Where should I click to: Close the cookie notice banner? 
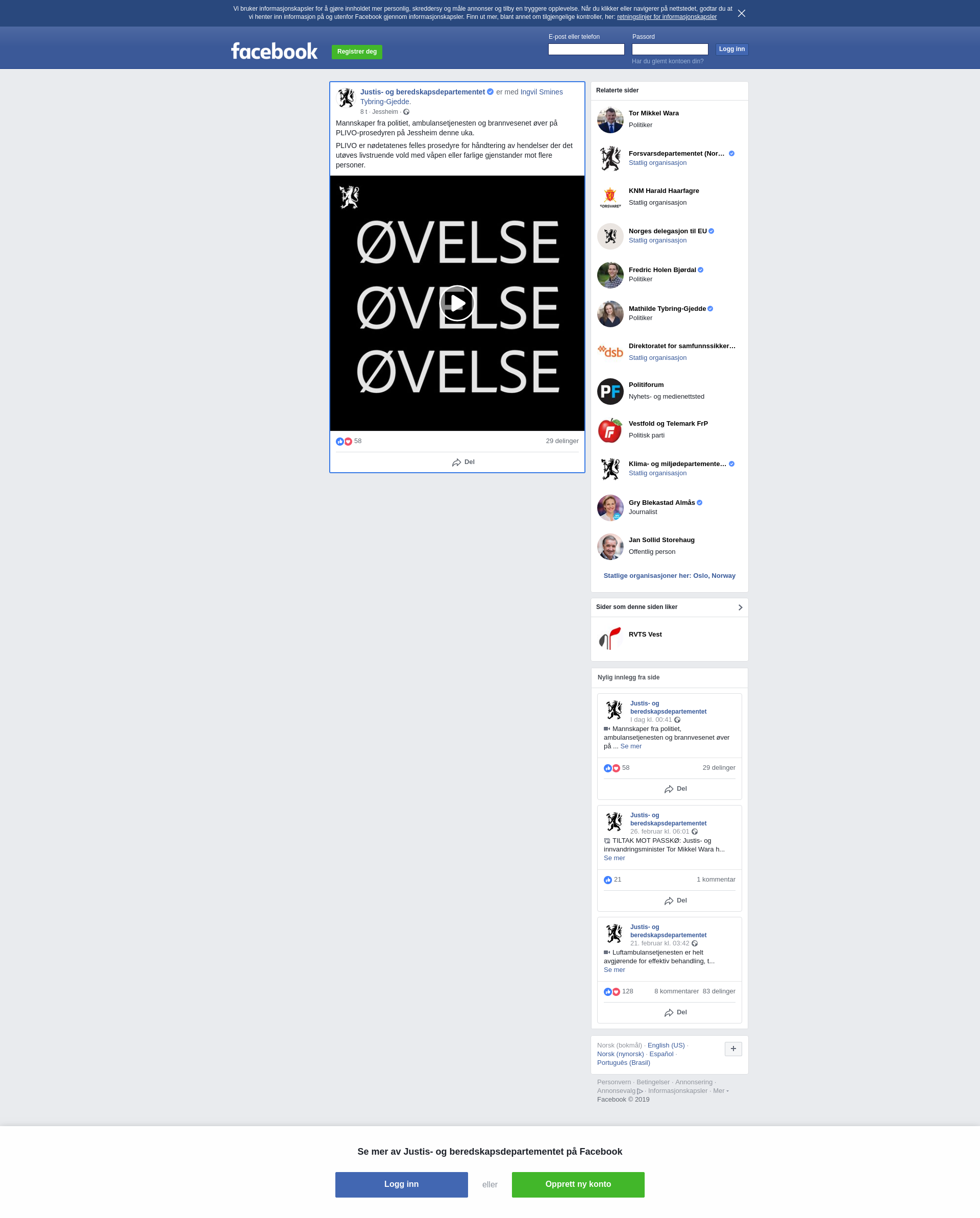[x=741, y=13]
